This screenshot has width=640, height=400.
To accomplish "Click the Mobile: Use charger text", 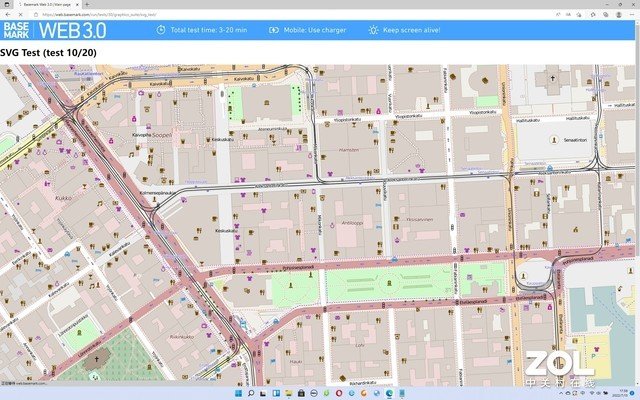I will point(315,30).
